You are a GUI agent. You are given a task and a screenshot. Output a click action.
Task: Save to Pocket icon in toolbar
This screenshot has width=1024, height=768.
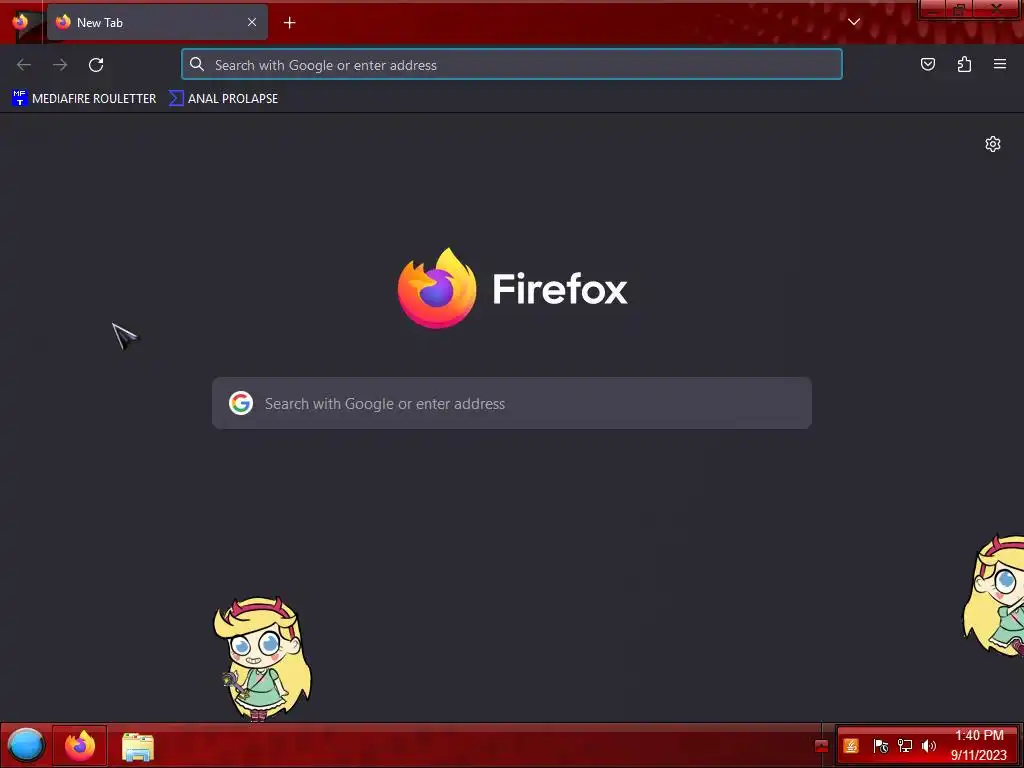pos(927,64)
